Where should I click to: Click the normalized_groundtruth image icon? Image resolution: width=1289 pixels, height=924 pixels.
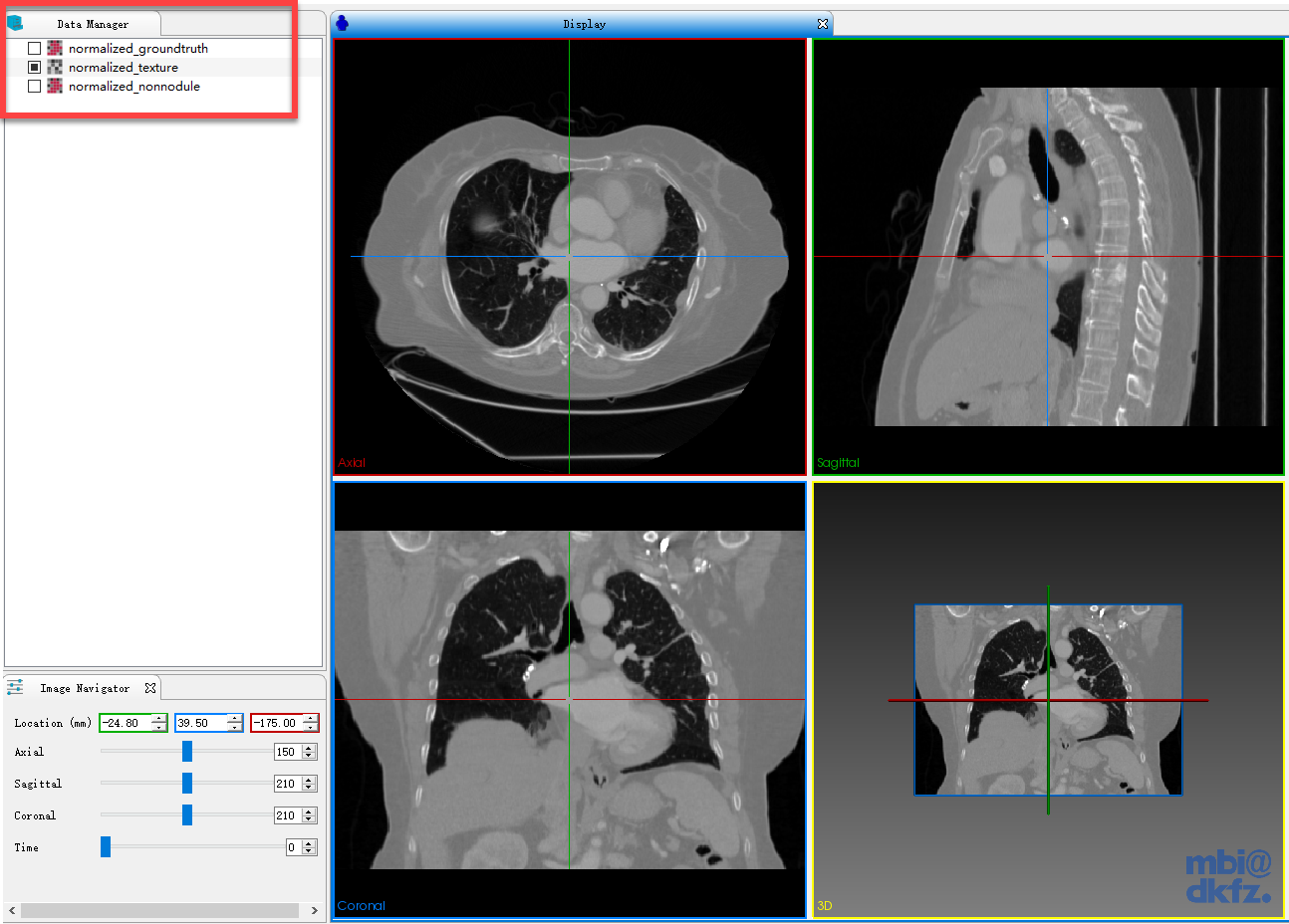click(x=55, y=48)
